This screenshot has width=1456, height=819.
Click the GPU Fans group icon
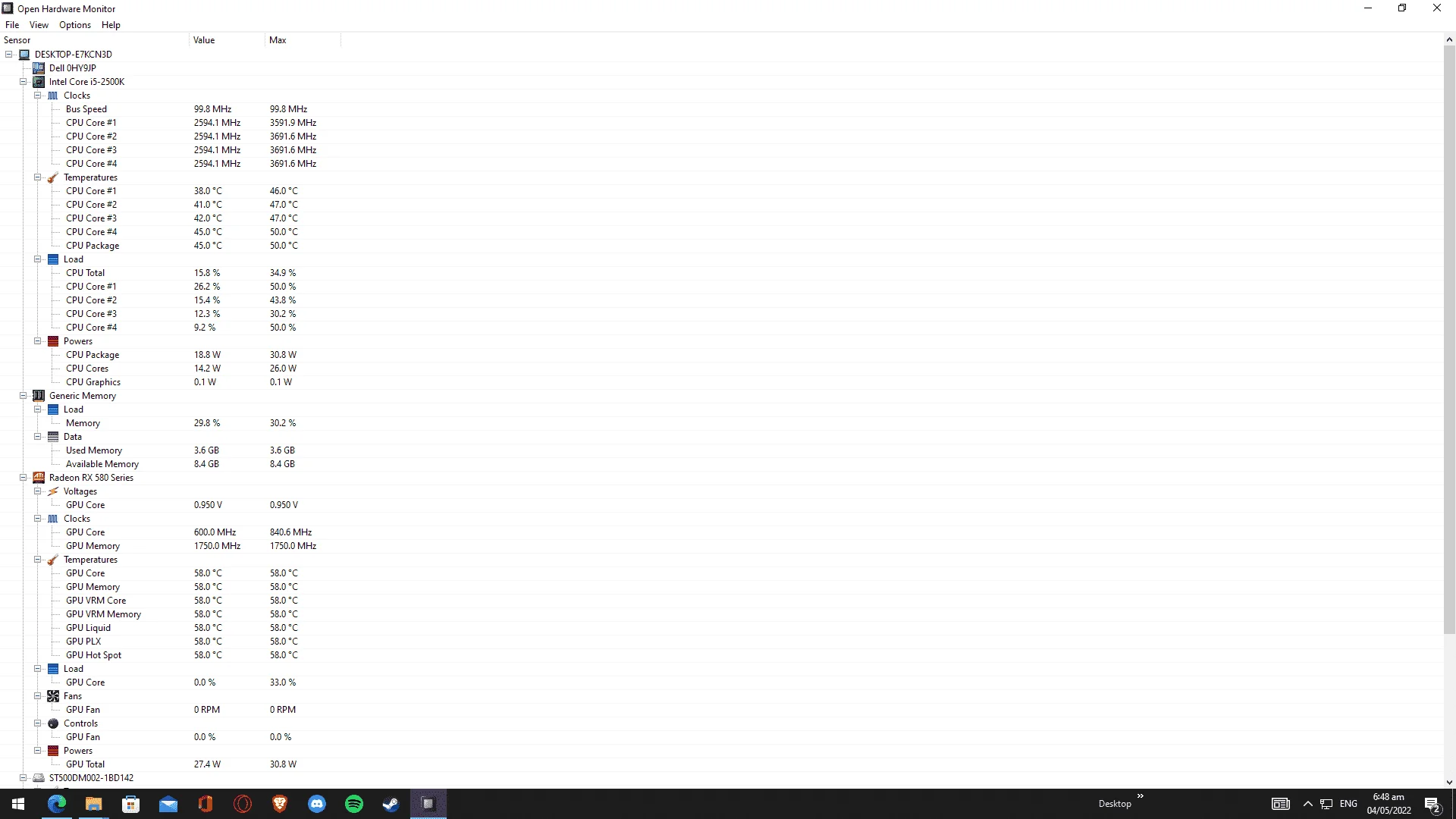point(53,696)
